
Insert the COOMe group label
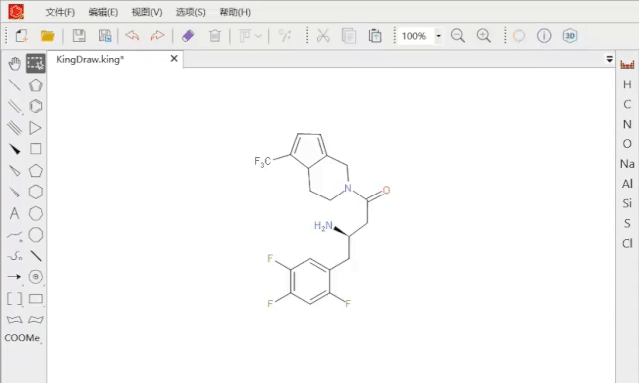[22, 338]
